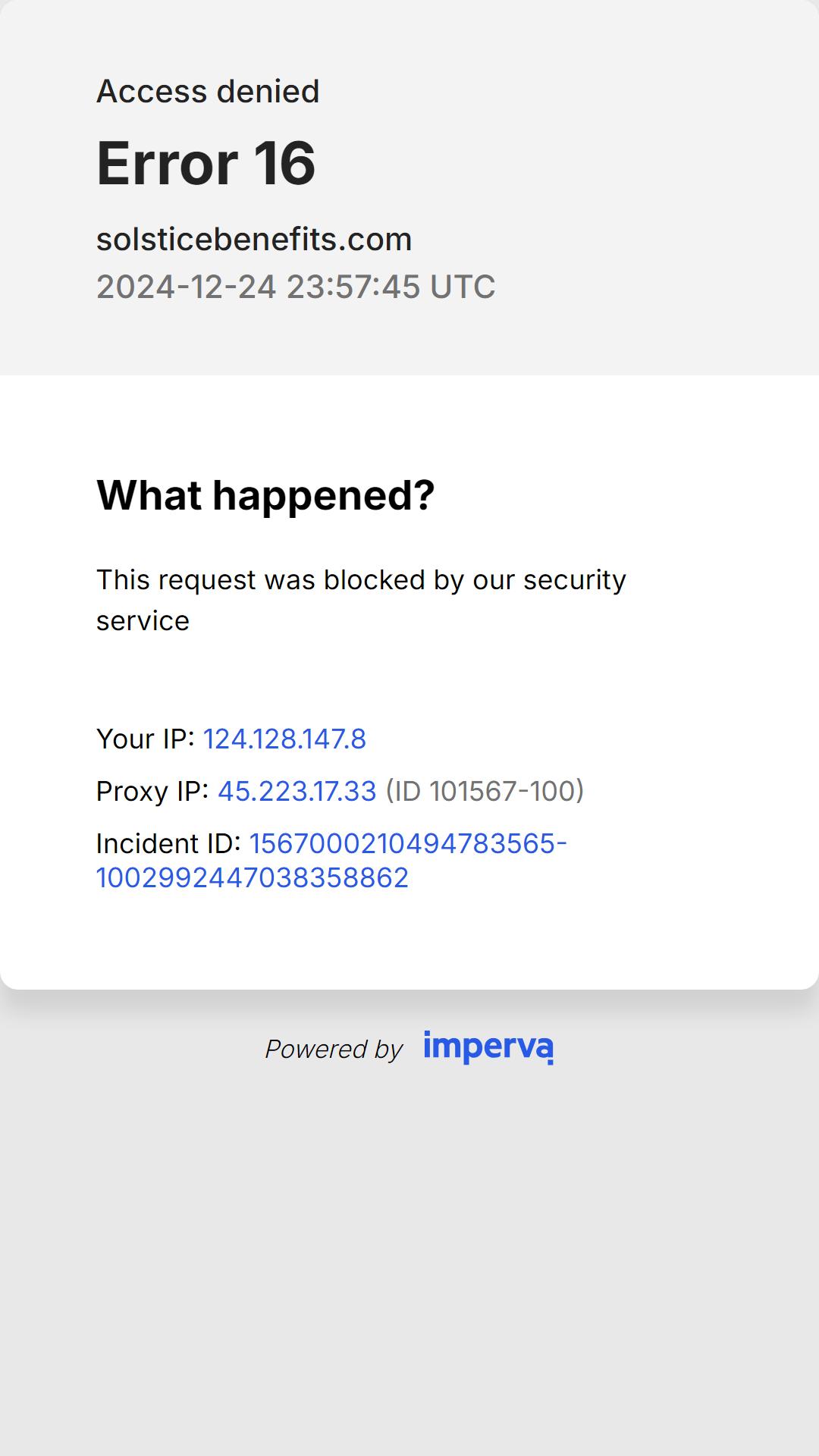This screenshot has width=819, height=1456.
Task: Click the Error 16 heading
Action: tap(206, 163)
